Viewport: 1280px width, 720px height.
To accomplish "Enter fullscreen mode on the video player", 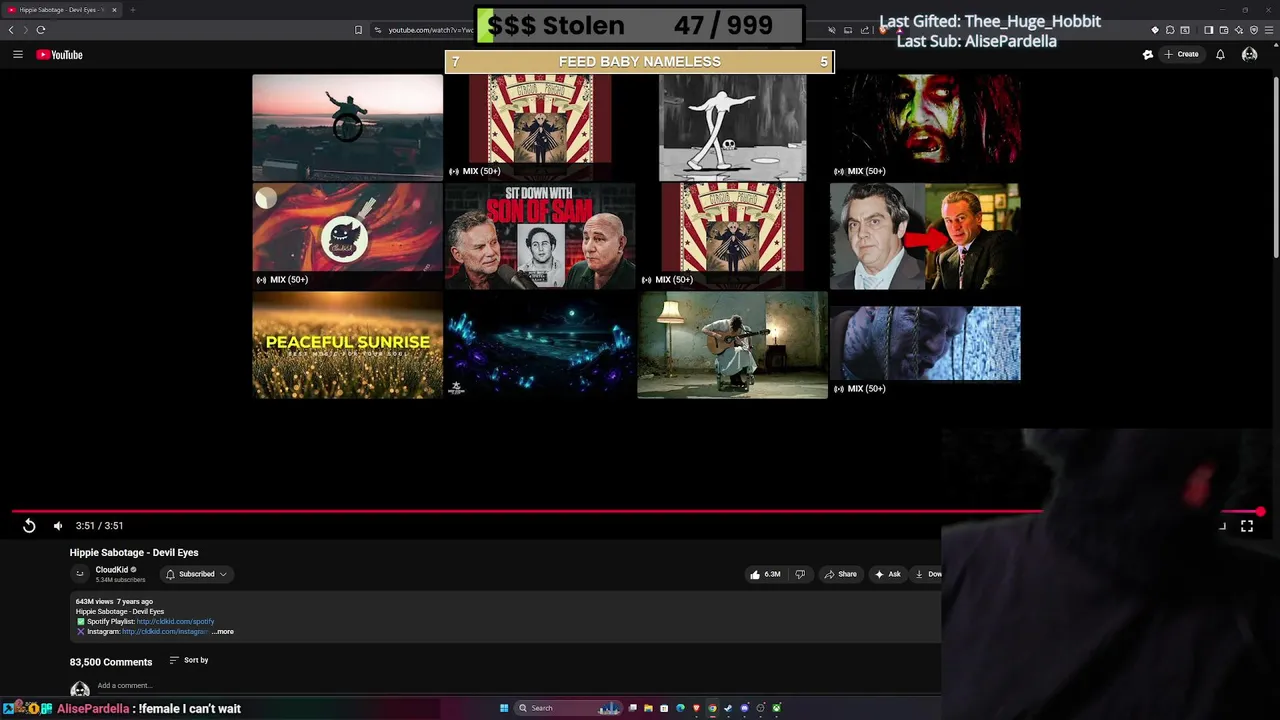I will pyautogui.click(x=1247, y=526).
